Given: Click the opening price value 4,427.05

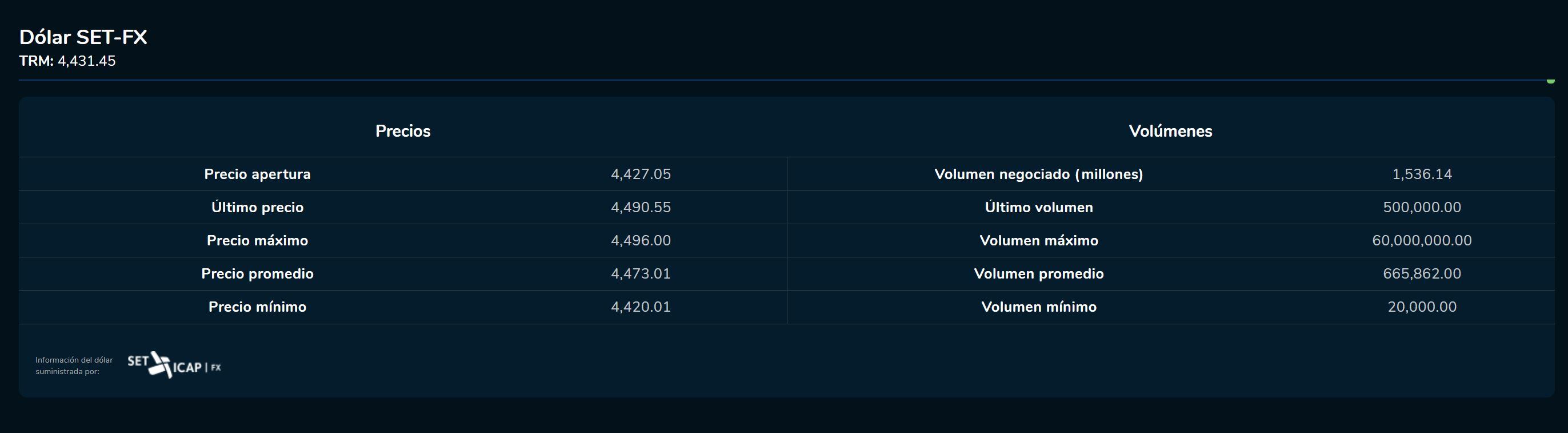Looking at the screenshot, I should (641, 174).
